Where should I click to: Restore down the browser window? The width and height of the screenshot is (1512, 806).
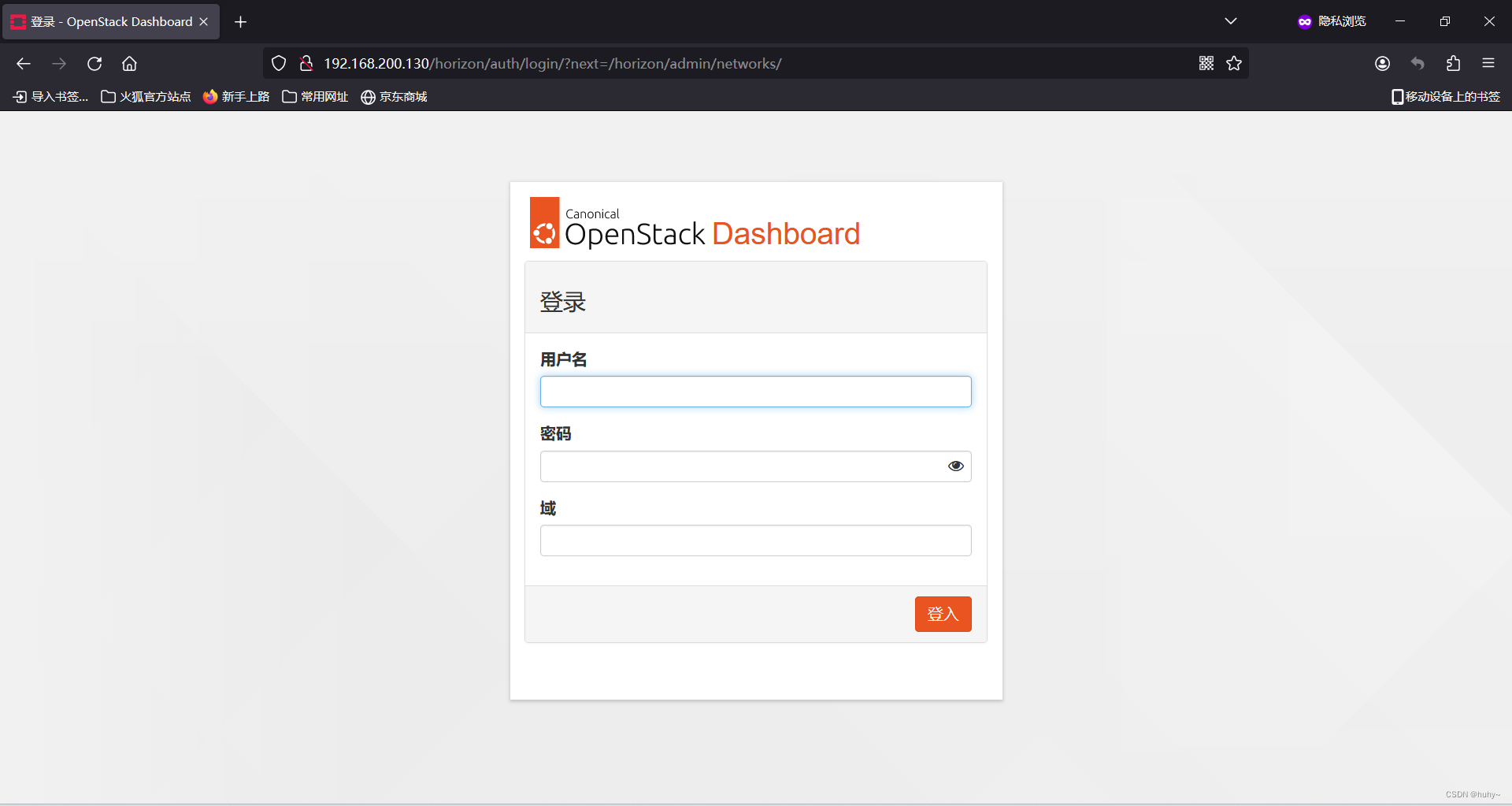(1445, 21)
